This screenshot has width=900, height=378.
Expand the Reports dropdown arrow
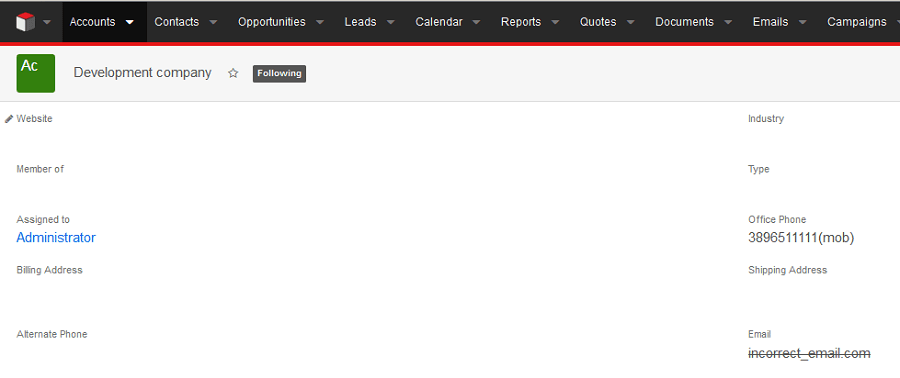(x=555, y=22)
